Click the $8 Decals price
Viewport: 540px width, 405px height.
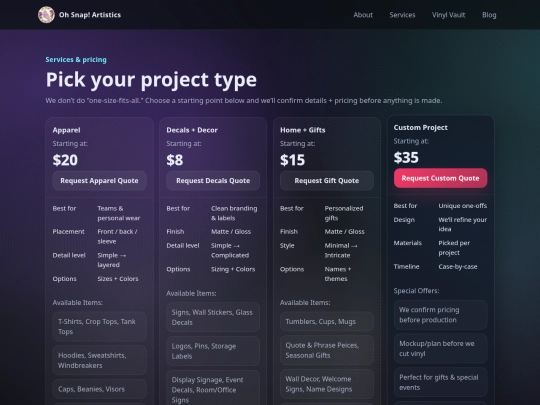[x=175, y=160]
